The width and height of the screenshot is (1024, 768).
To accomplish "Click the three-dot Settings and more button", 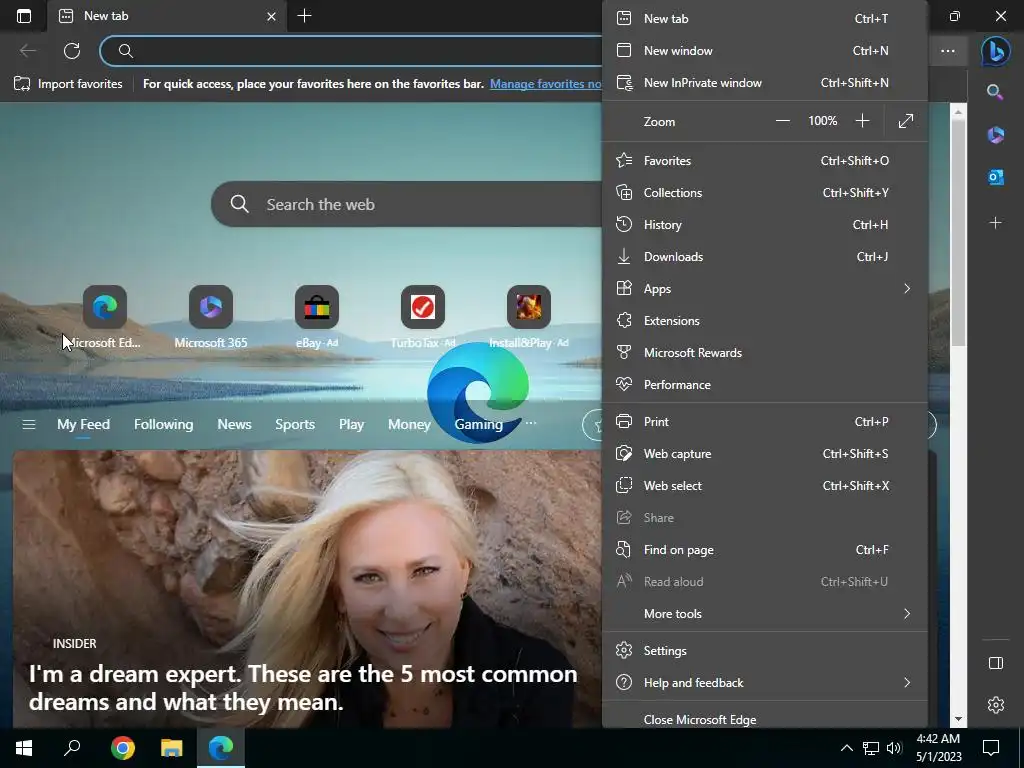I will (948, 51).
